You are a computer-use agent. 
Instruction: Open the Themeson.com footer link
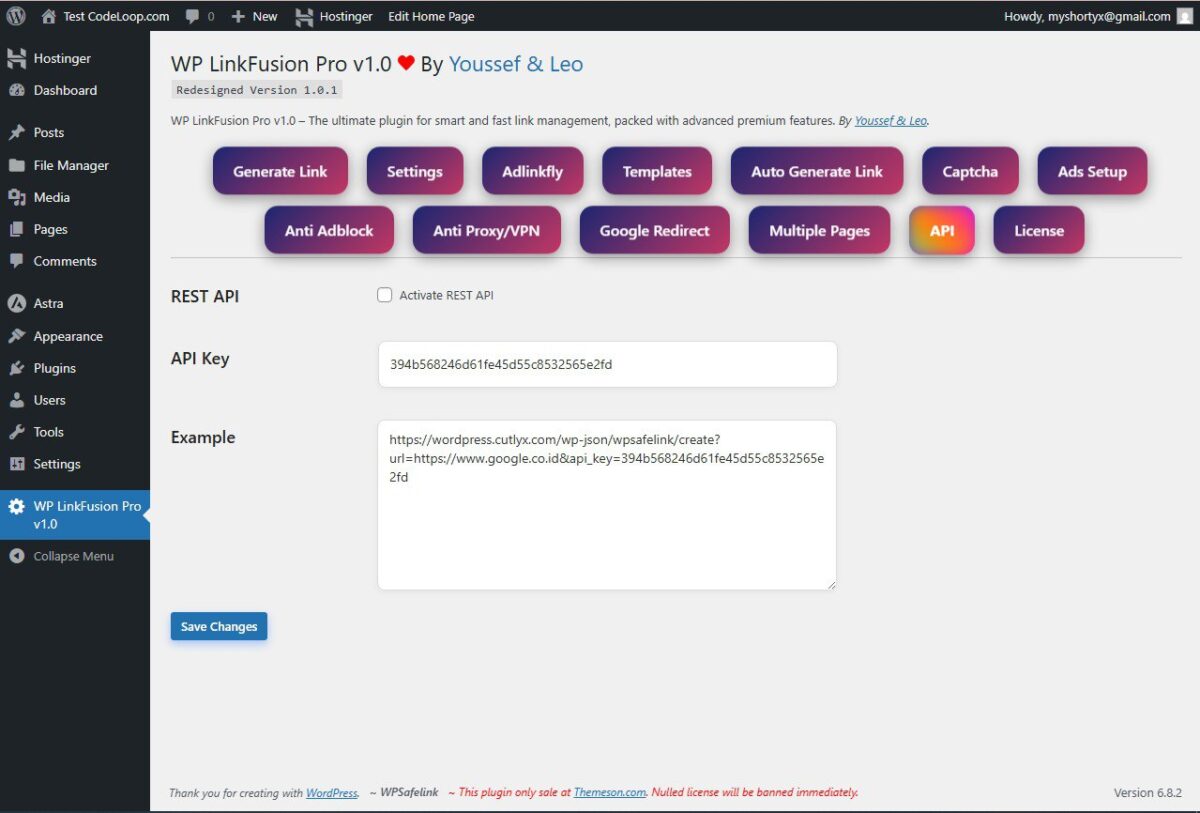coord(609,793)
